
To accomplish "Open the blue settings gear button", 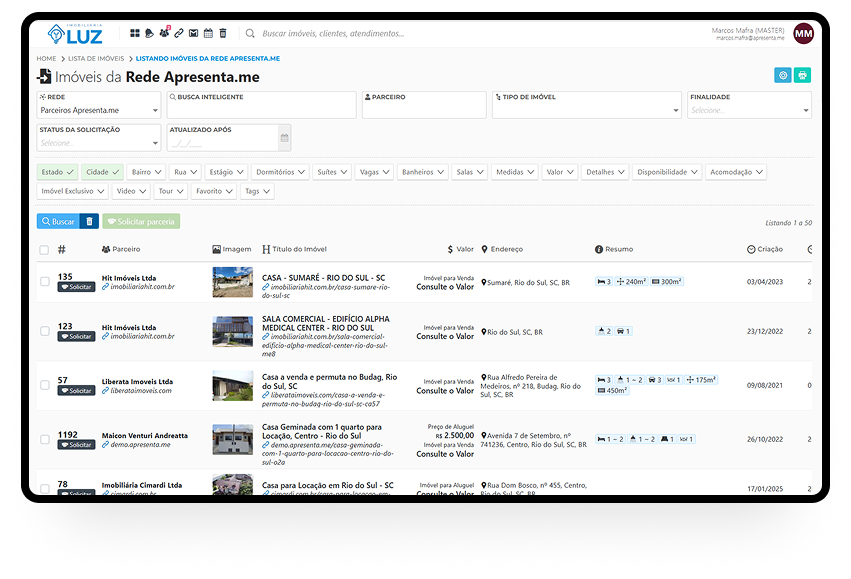I will click(x=783, y=75).
